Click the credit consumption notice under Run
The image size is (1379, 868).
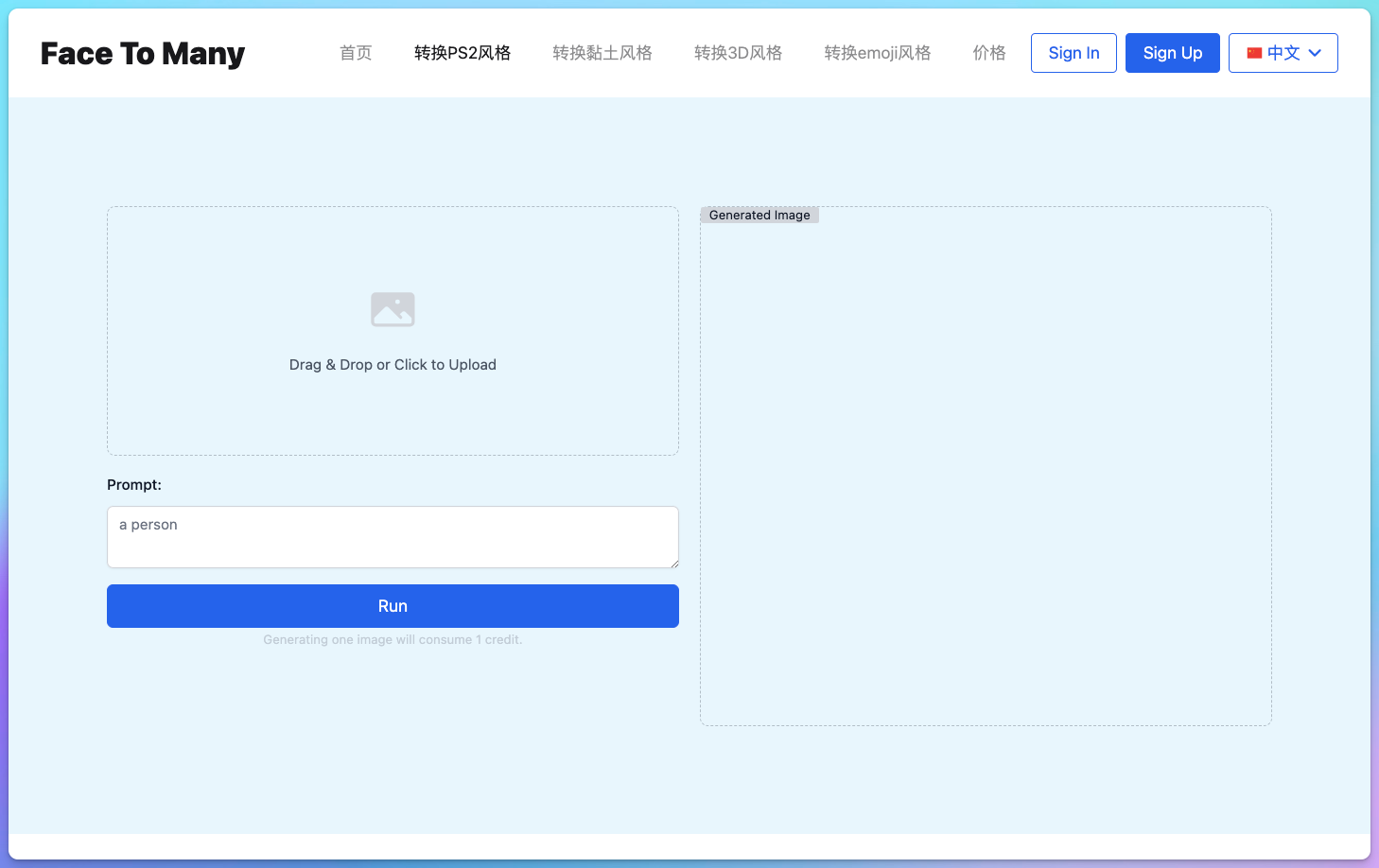point(393,640)
